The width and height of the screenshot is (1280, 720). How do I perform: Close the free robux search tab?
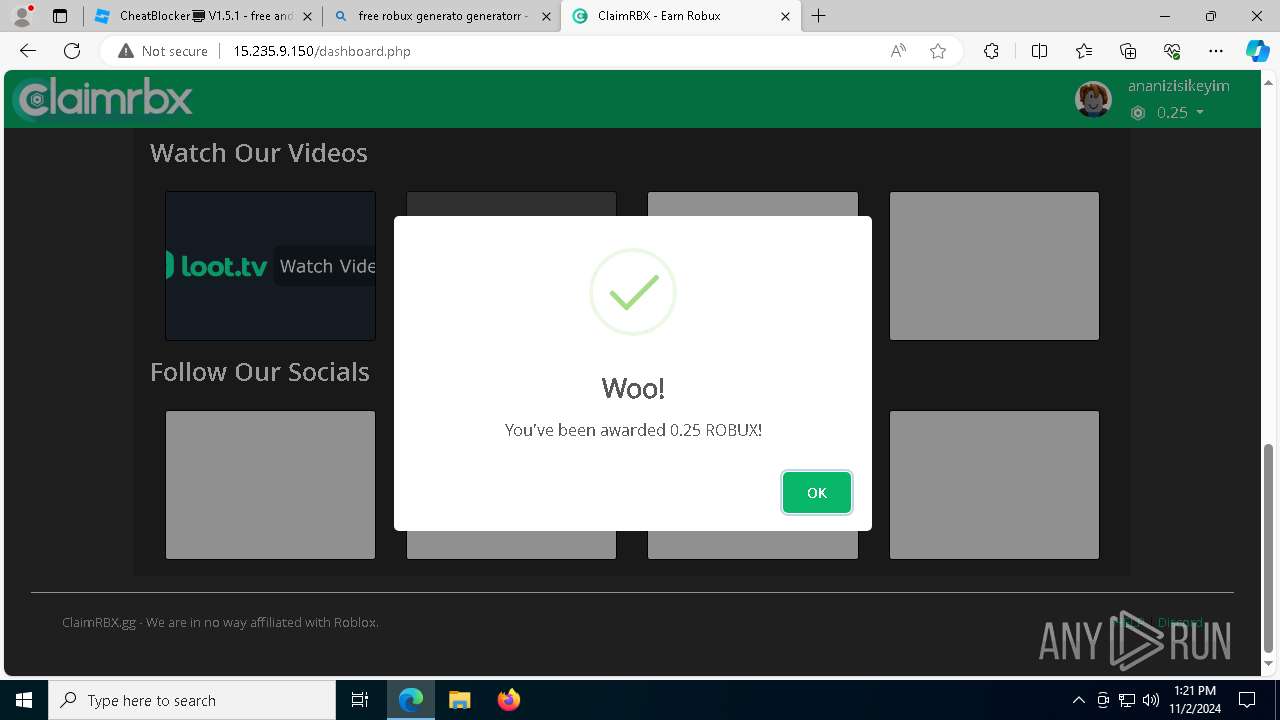click(546, 16)
